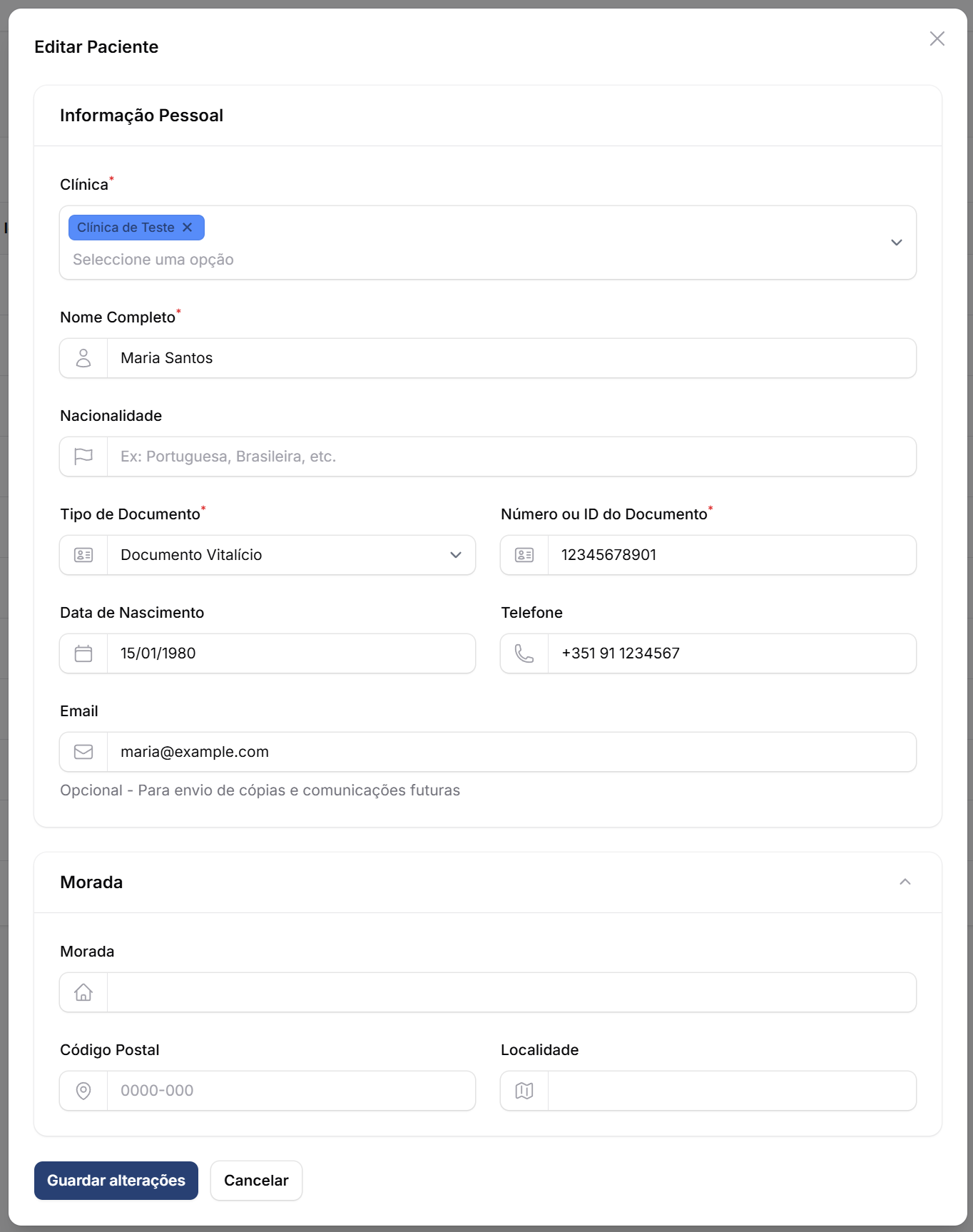Click the location pin icon for Código Postal
Viewport: 973px width, 1232px height.
coord(83,1091)
